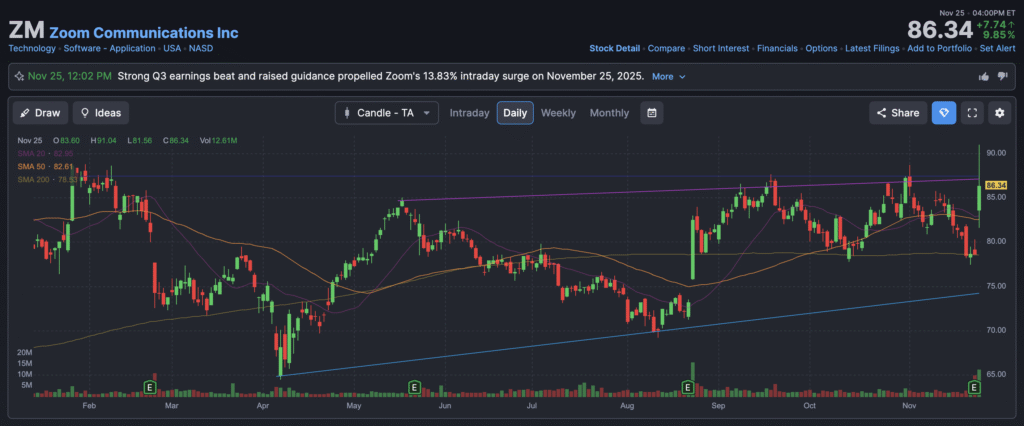Image resolution: width=1024 pixels, height=426 pixels.
Task: Open the Draw tool
Action: [40, 113]
